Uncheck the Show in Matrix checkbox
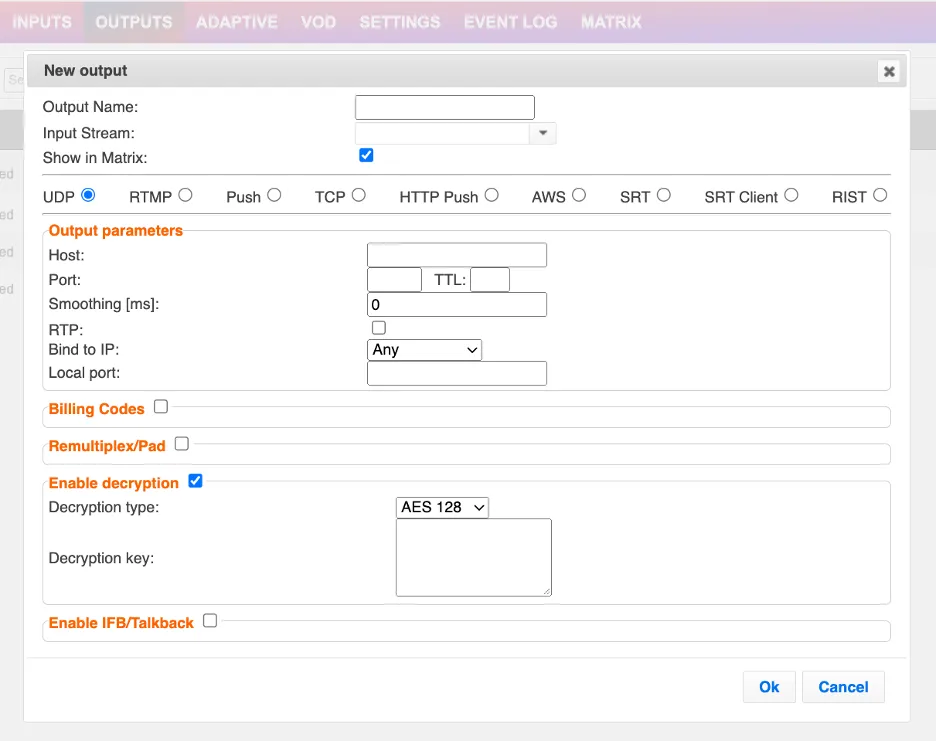This screenshot has height=742, width=936. pyautogui.click(x=367, y=155)
